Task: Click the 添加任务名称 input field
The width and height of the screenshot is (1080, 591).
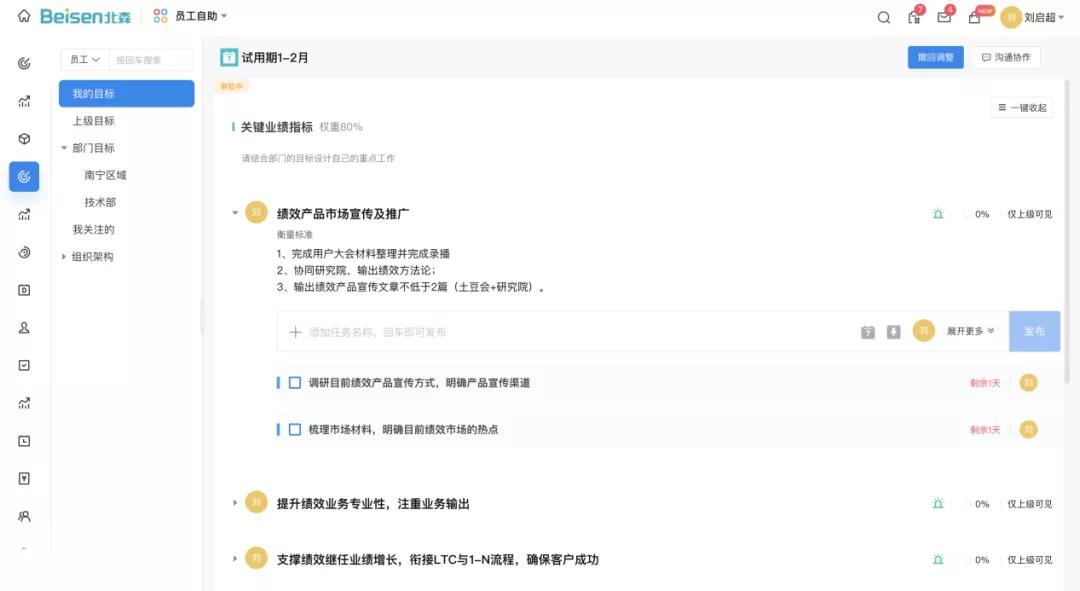Action: [x=450, y=331]
